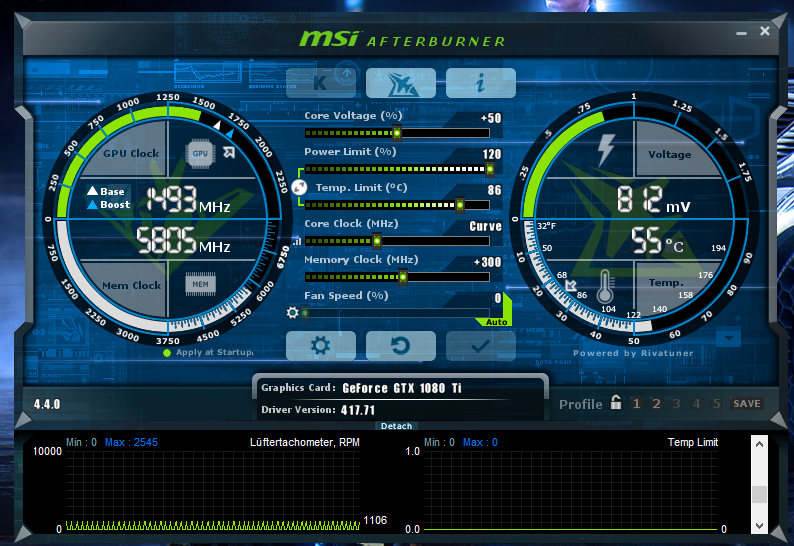Viewport: 794px width, 546px height.
Task: Click the Base clock triangle marker
Action: tap(92, 191)
